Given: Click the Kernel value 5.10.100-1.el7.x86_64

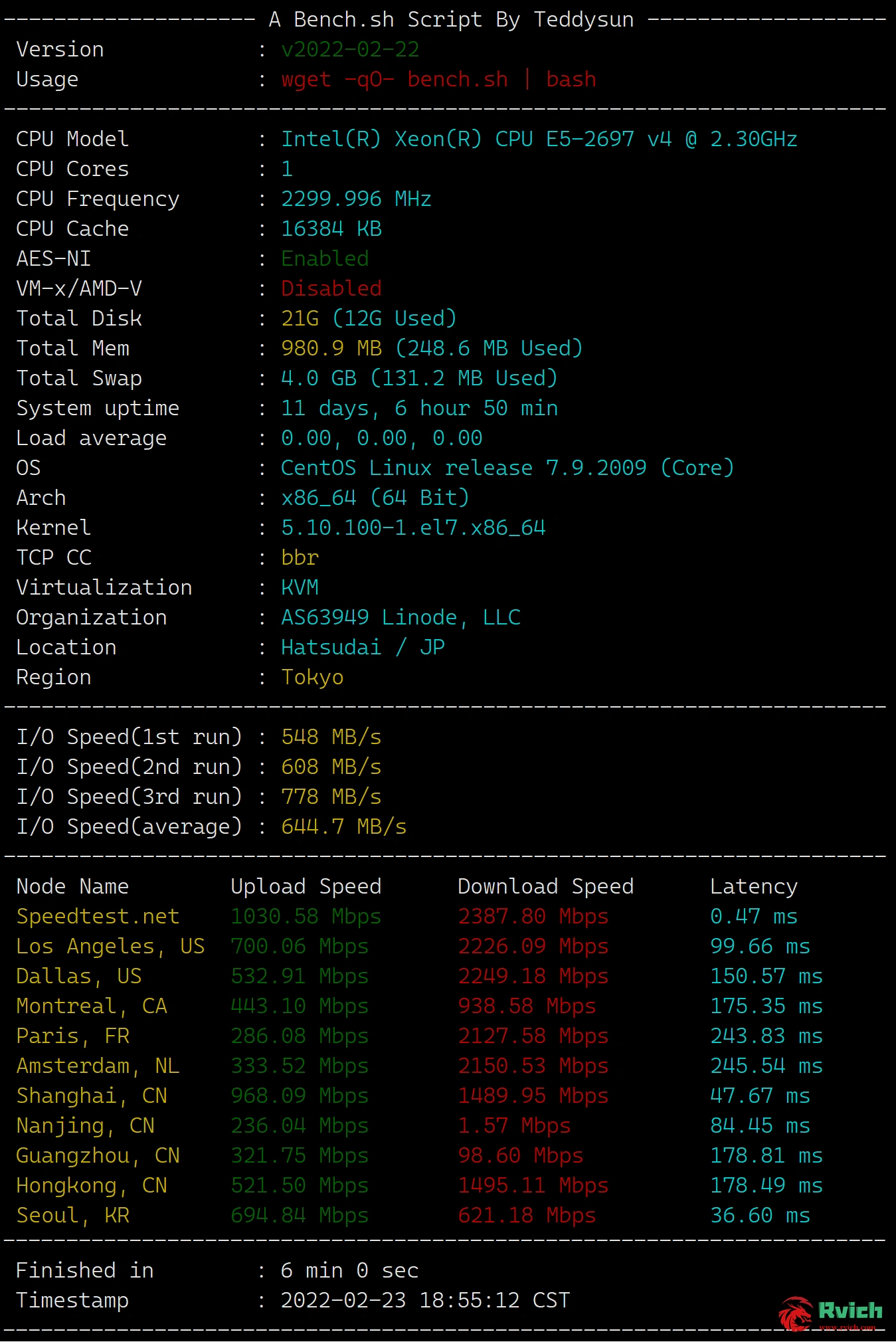Looking at the screenshot, I should pos(413,527).
